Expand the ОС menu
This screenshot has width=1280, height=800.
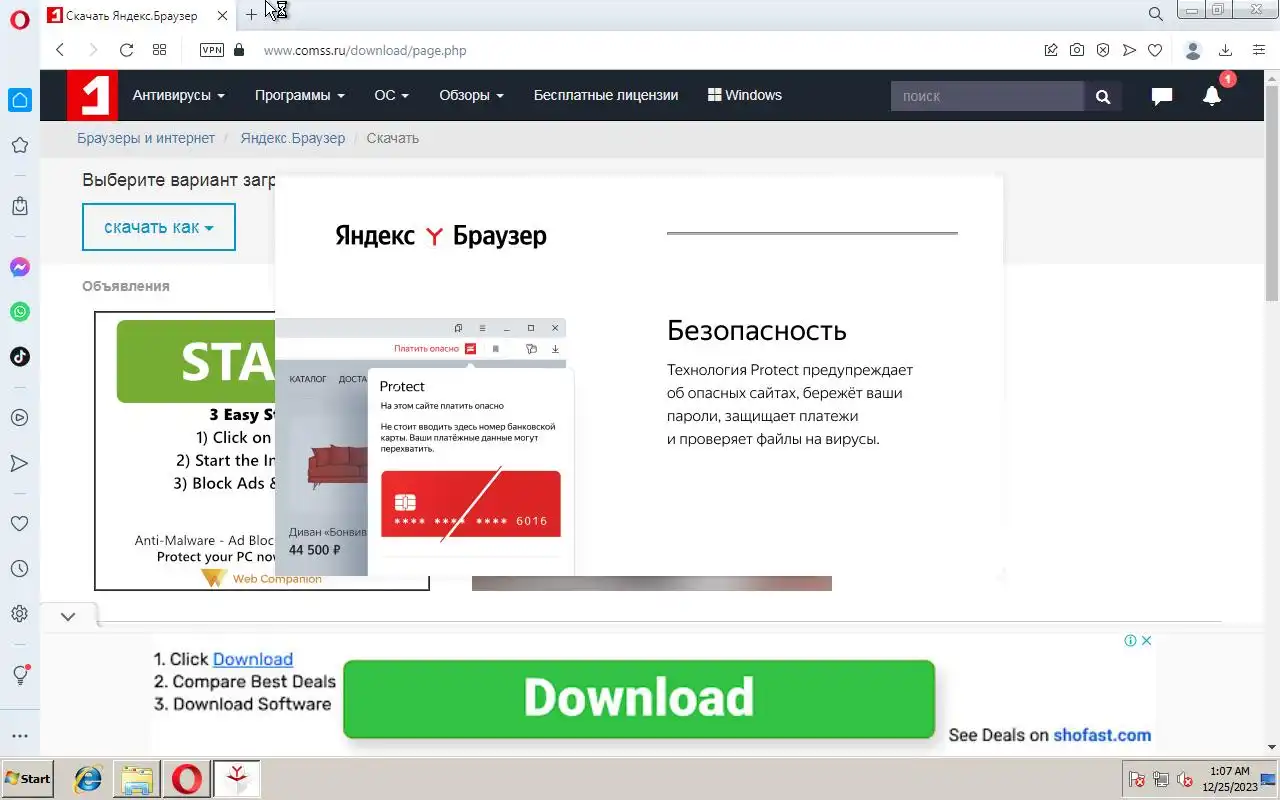tap(391, 96)
